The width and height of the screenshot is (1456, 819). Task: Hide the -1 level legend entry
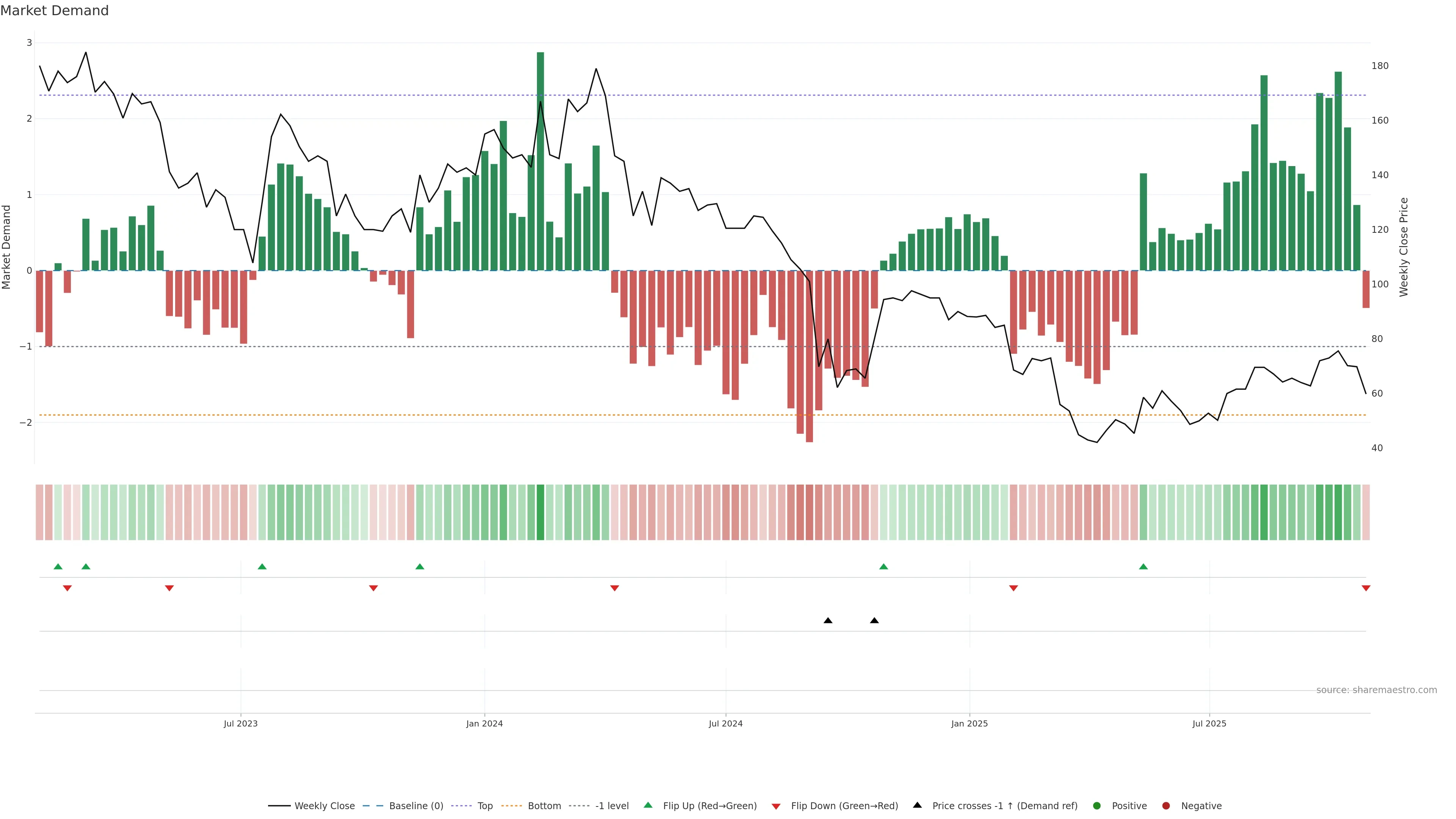tap(612, 806)
